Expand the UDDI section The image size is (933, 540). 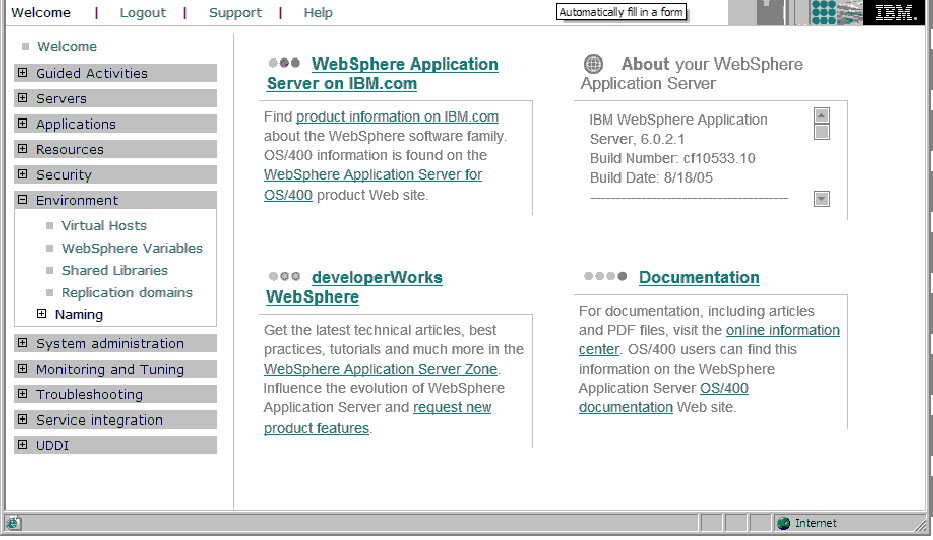[x=23, y=445]
